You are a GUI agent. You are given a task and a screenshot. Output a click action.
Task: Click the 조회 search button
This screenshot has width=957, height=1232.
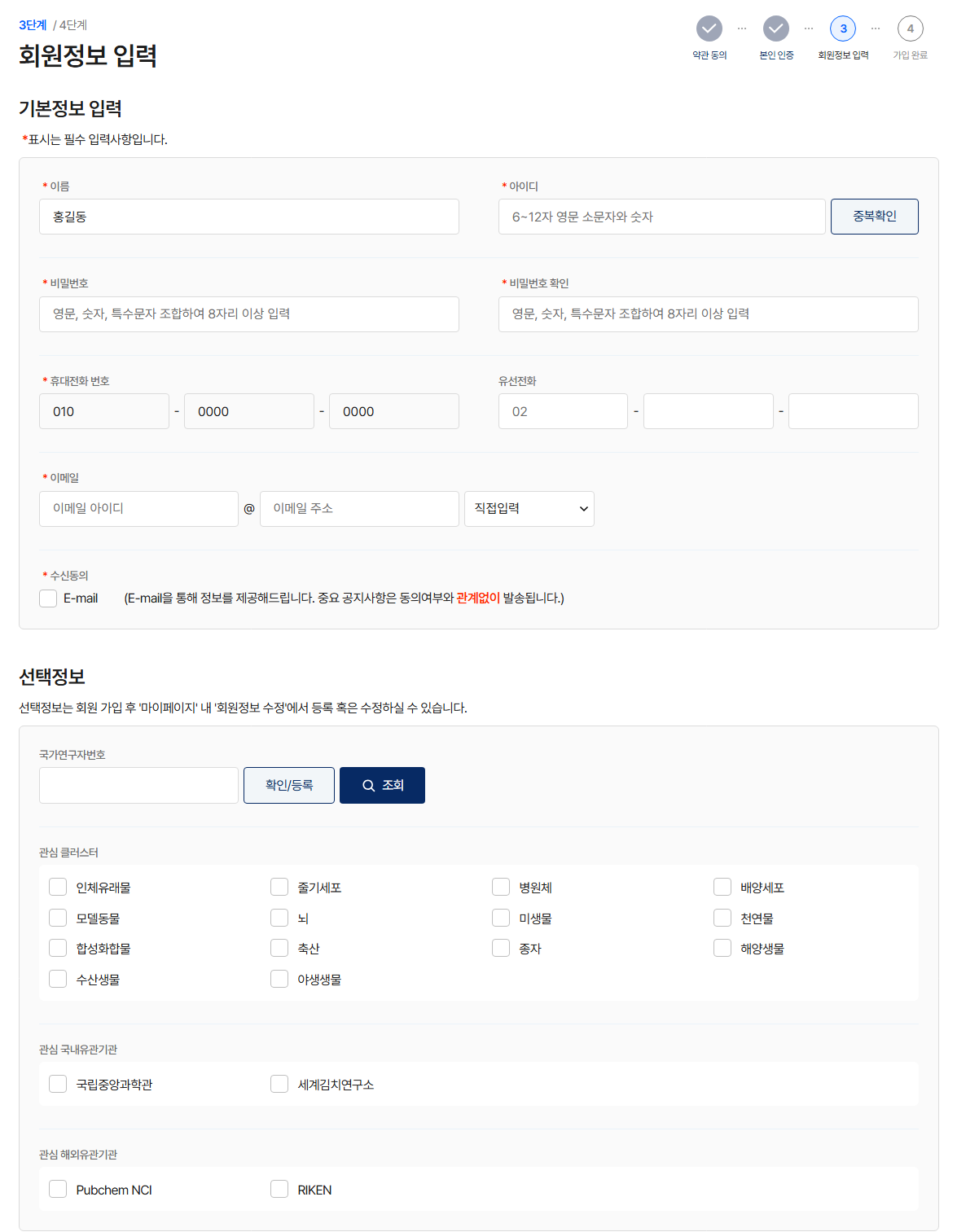pos(382,786)
